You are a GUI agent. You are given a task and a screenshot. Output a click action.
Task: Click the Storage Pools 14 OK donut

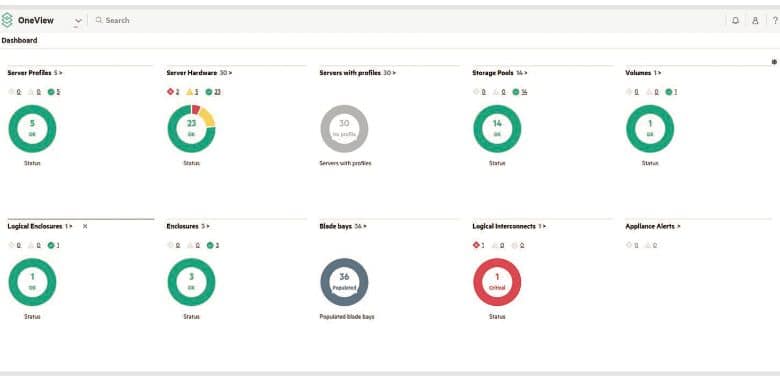497,128
